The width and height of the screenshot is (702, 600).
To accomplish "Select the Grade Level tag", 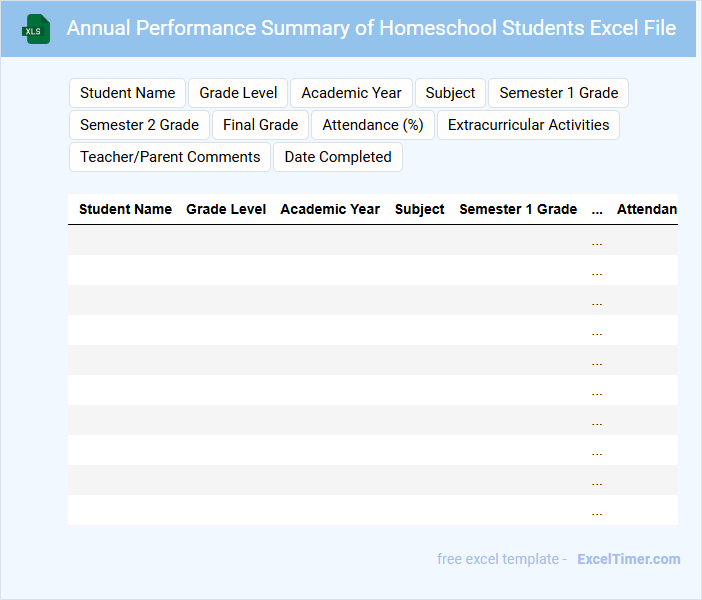I will [238, 93].
